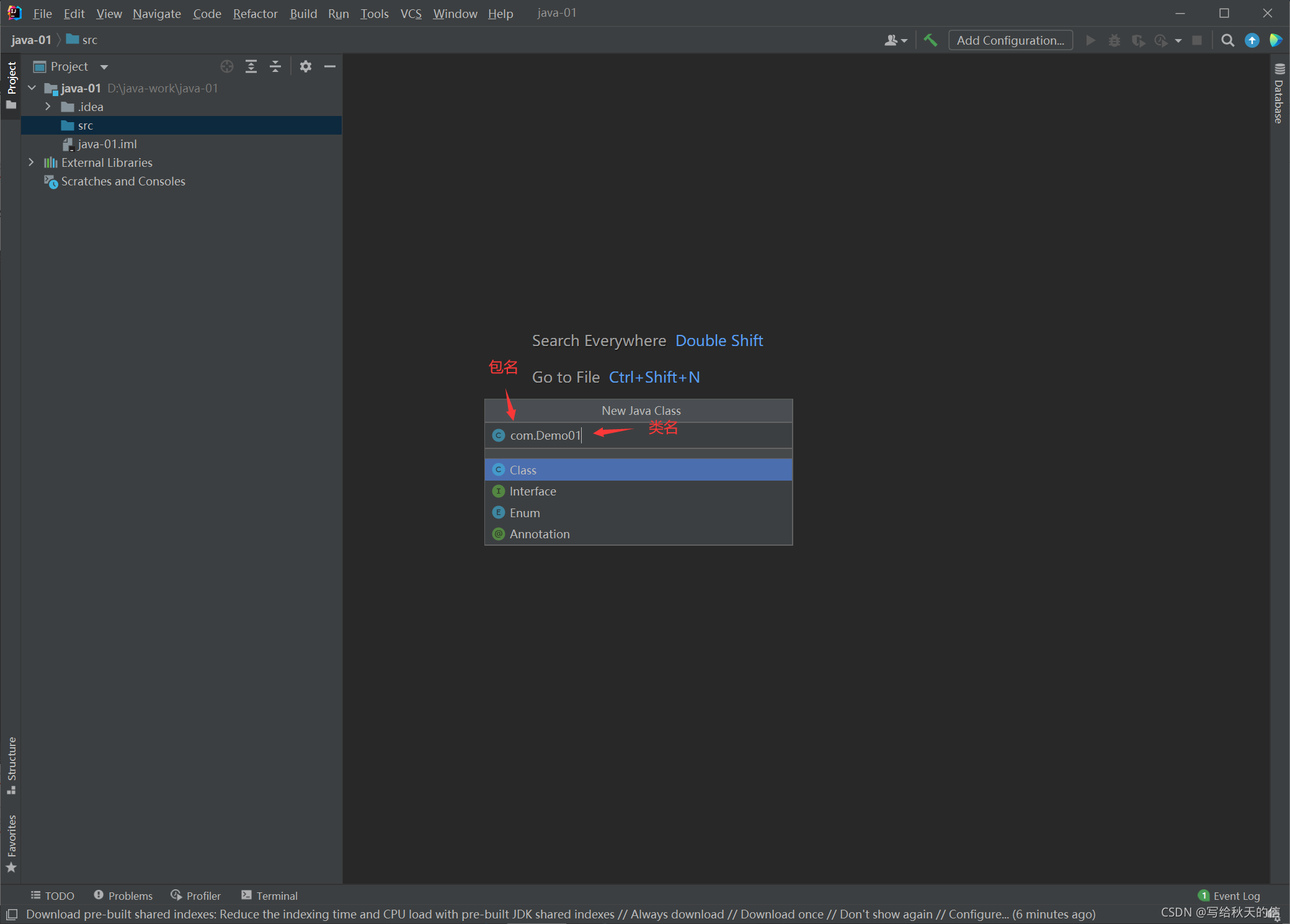
Task: Click the IDE update arrow icon
Action: tap(1252, 40)
